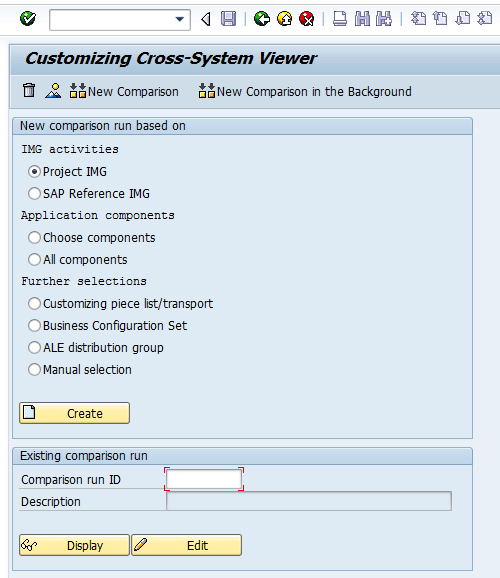Click the green Back arrow icon

tap(262, 18)
